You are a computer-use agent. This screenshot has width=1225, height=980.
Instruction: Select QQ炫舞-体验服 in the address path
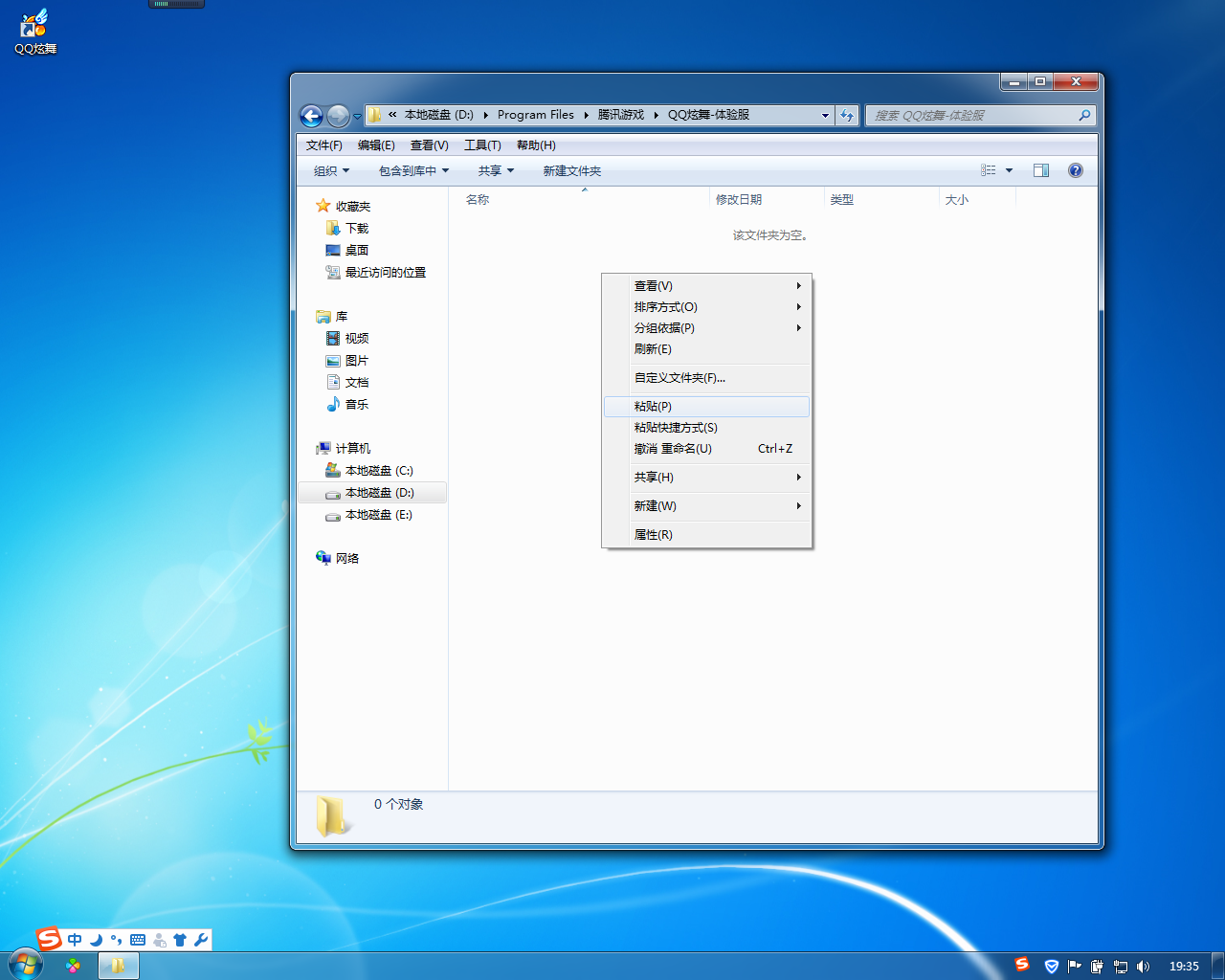point(708,115)
